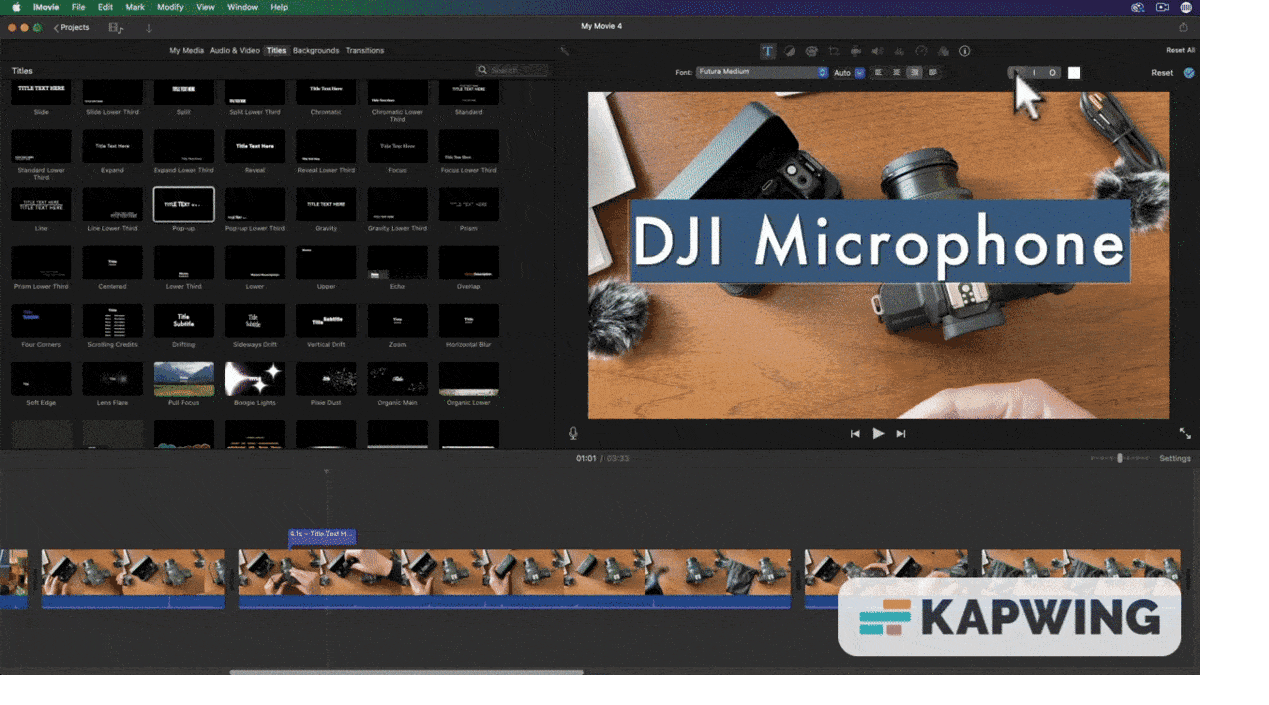Open the View menu
Viewport: 1269px width, 705px height.
pos(205,7)
